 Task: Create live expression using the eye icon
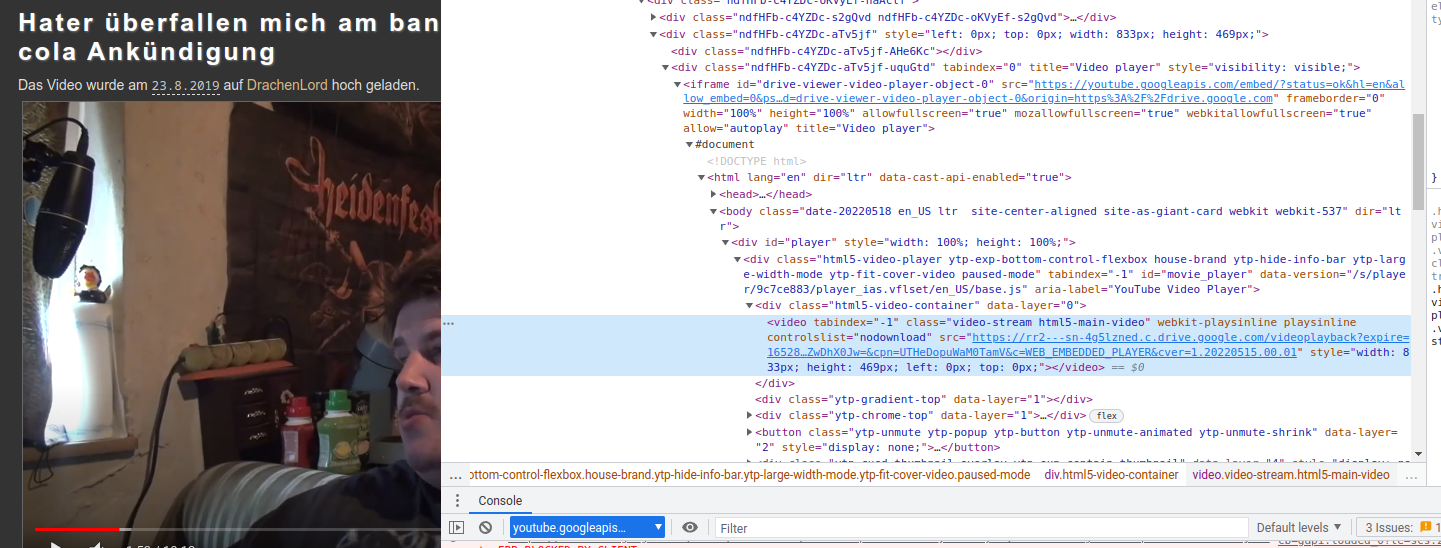690,527
